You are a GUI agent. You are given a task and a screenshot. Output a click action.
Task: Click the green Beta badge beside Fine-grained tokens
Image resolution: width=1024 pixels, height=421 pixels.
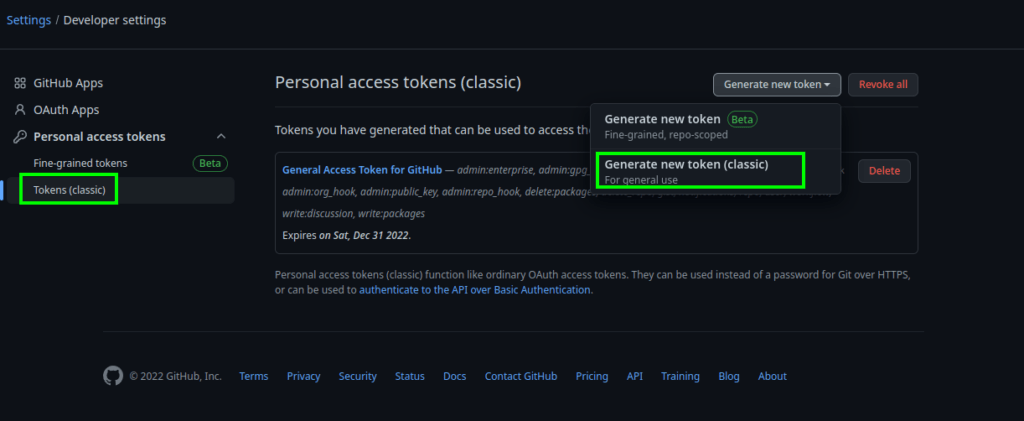[210, 163]
